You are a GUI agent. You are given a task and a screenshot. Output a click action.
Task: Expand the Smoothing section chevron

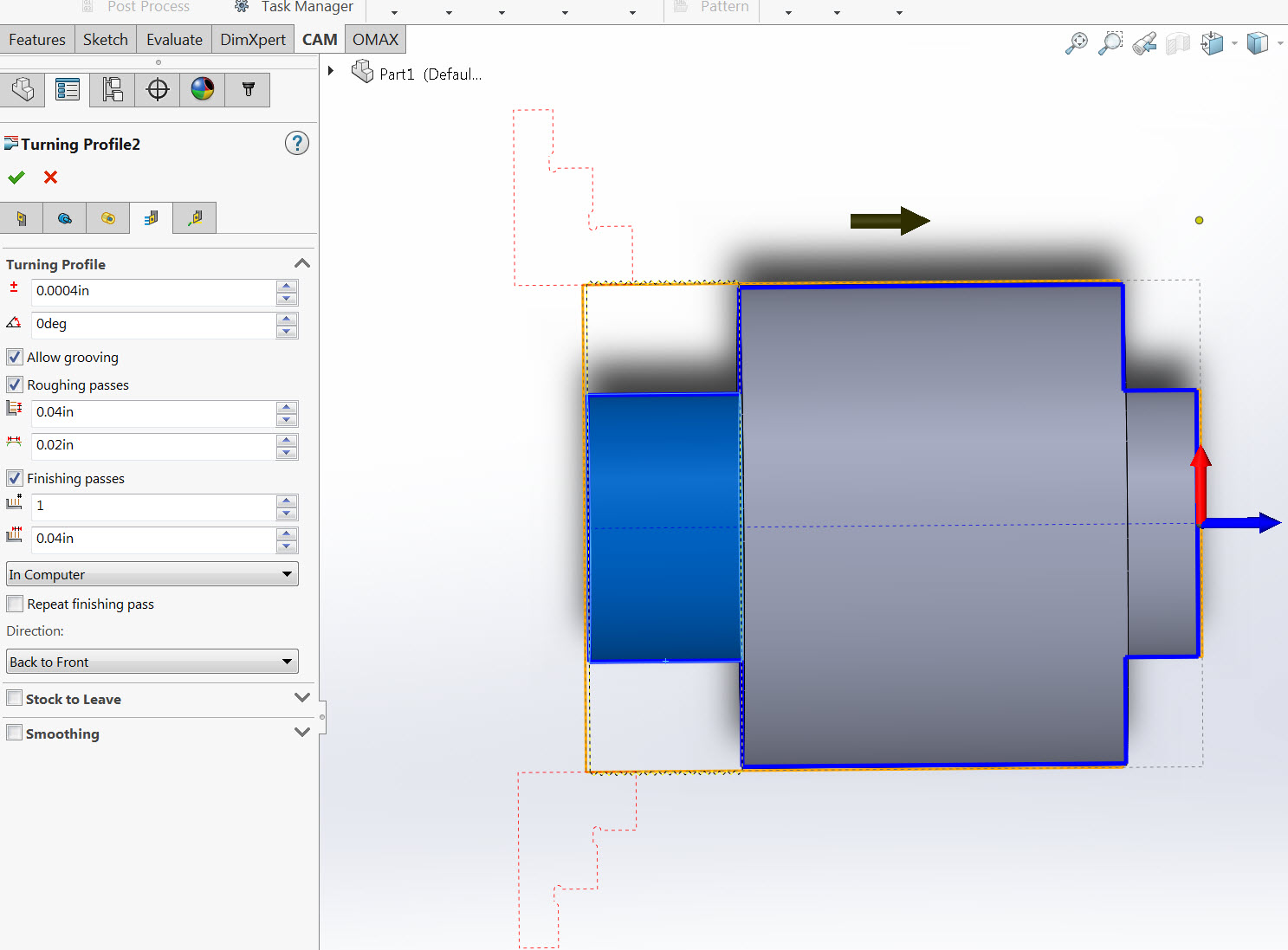coord(302,732)
